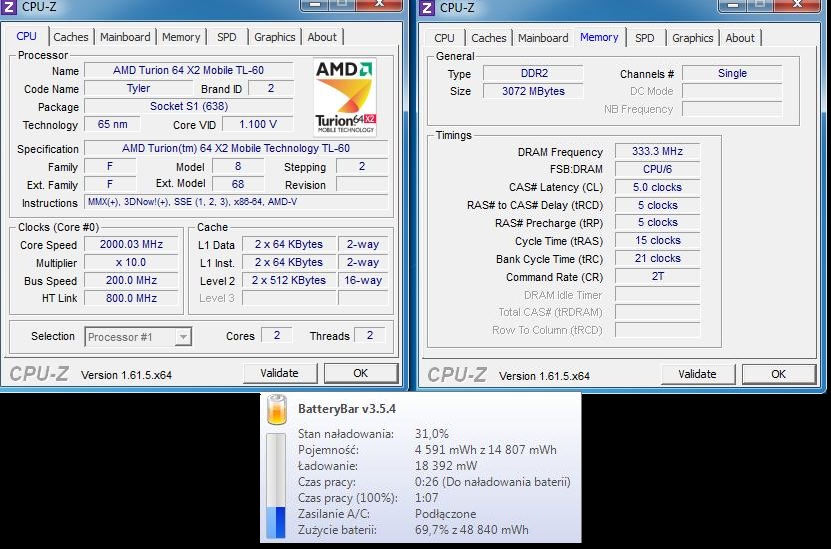Click the CPU-Z icon in left window title
This screenshot has width=831, height=549.
click(x=9, y=7)
